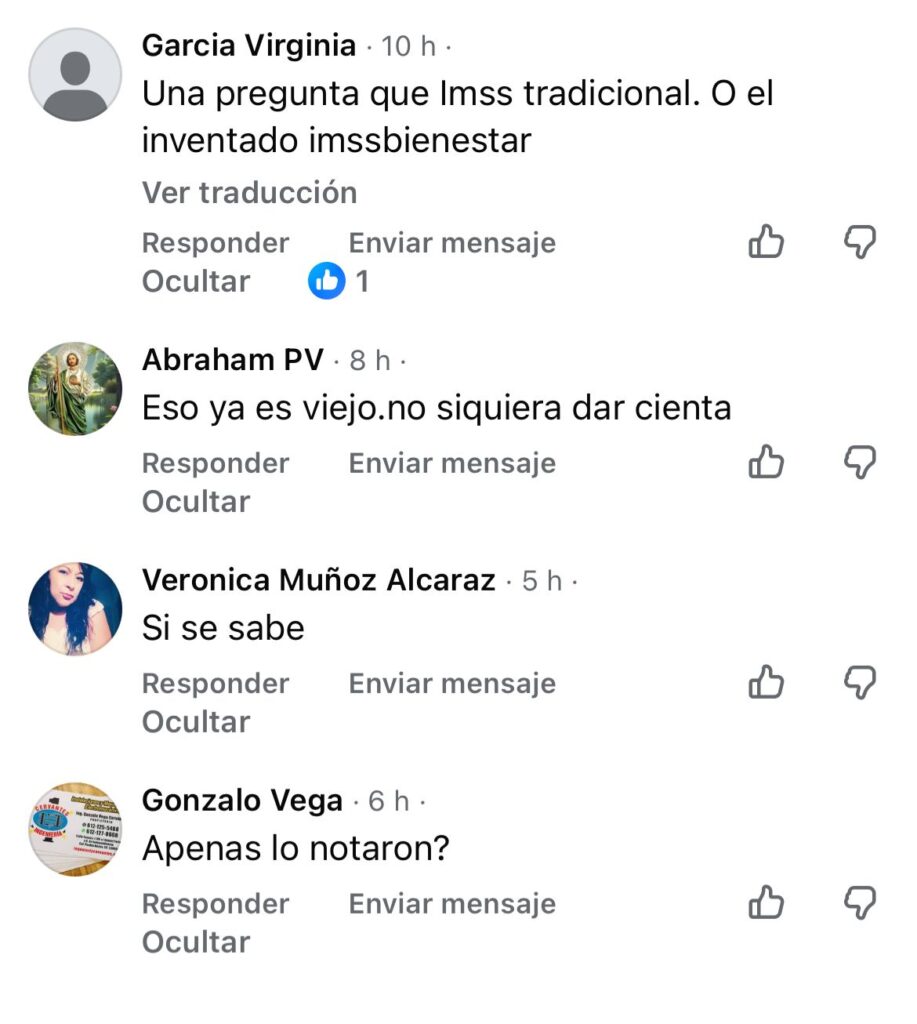Give thumbs up to Abraham PV's comment
917x1024 pixels.
pyautogui.click(x=766, y=462)
